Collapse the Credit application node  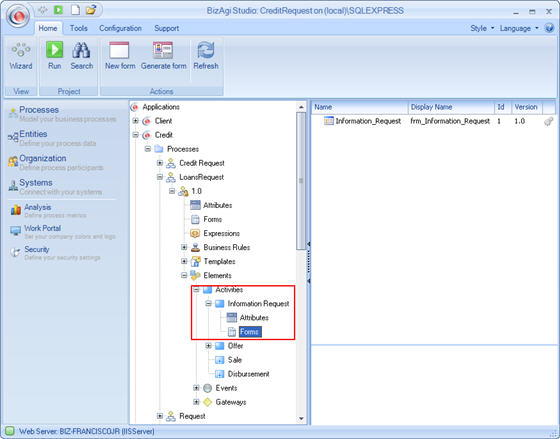click(135, 135)
